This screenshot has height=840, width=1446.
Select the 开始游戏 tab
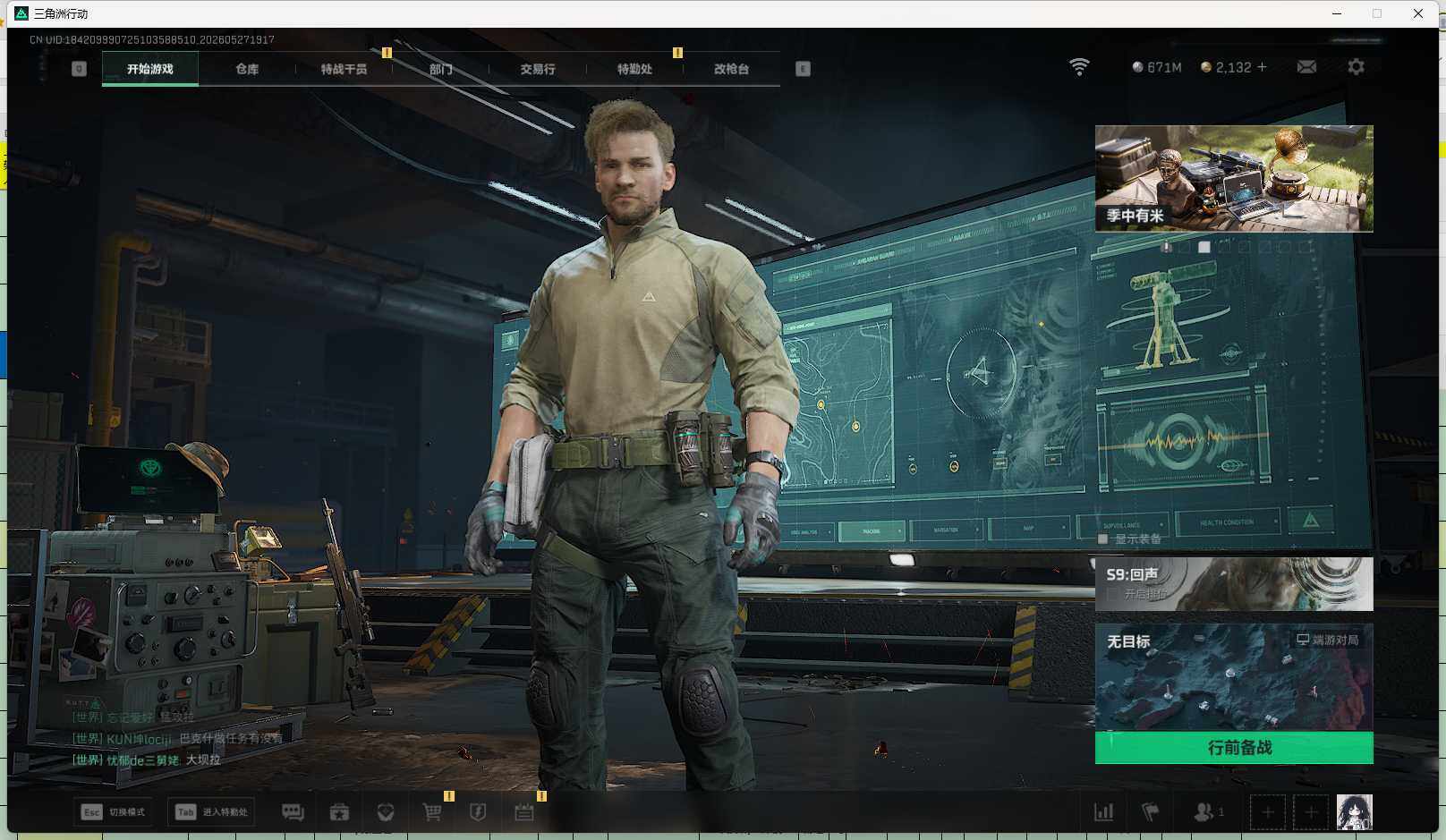coord(150,69)
